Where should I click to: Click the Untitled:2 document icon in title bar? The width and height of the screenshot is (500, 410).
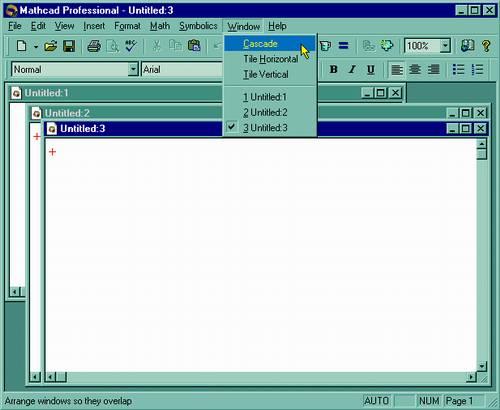36,113
